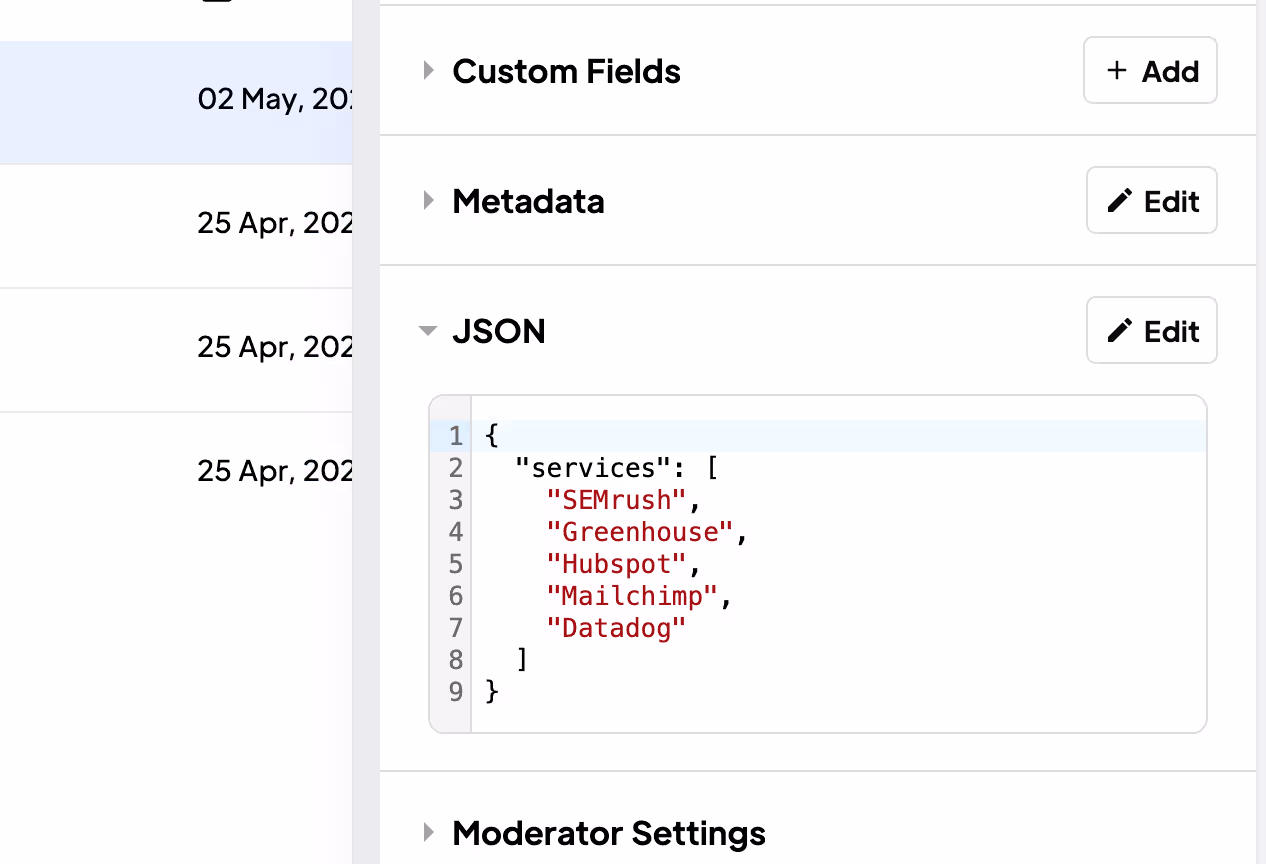This screenshot has height=864, width=1266.
Task: Click the pencil icon in JSON Edit
Action: [x=1119, y=331]
